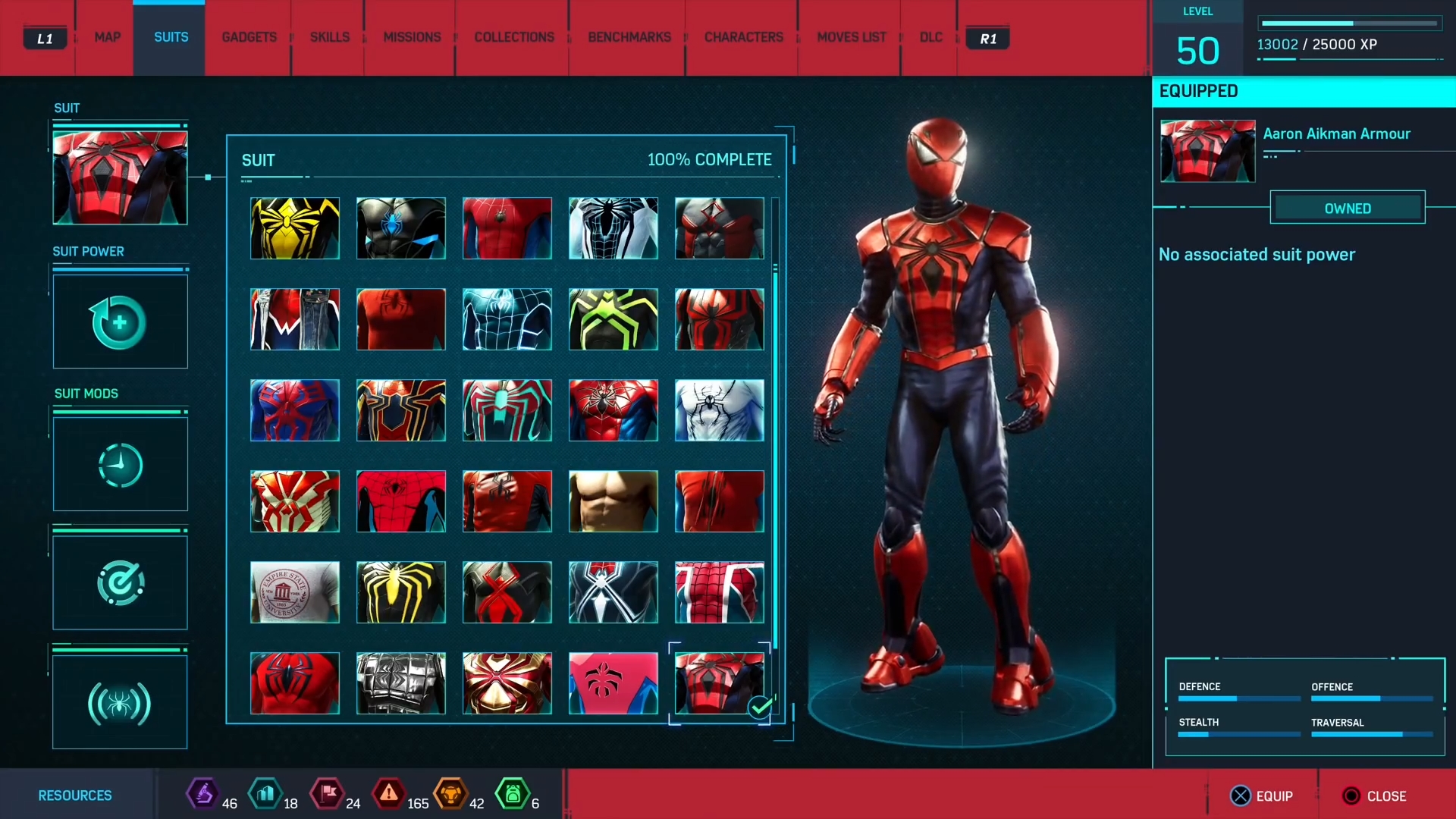The width and height of the screenshot is (1456, 819).
Task: Click the XP progress bar
Action: tap(1349, 24)
